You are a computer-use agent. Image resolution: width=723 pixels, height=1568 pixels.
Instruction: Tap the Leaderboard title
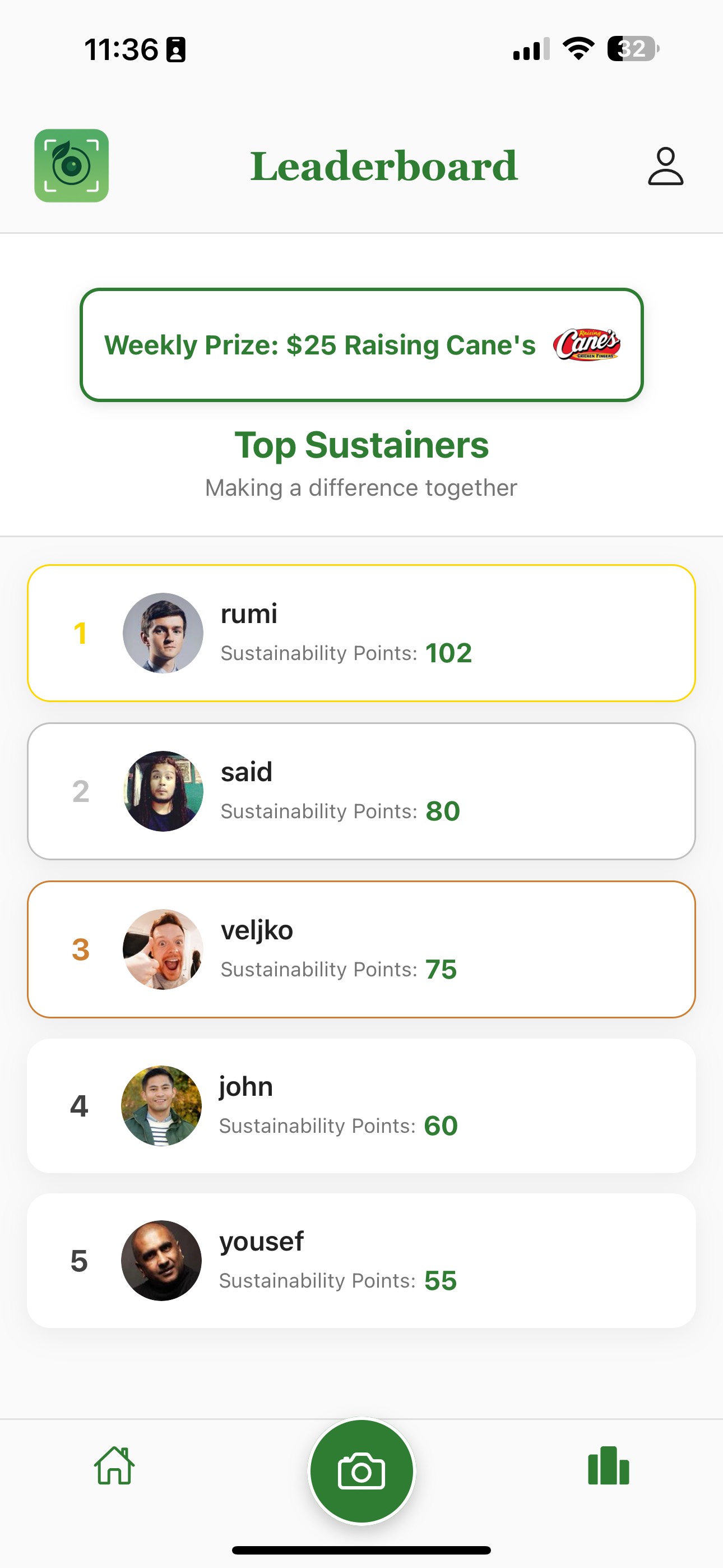click(384, 165)
